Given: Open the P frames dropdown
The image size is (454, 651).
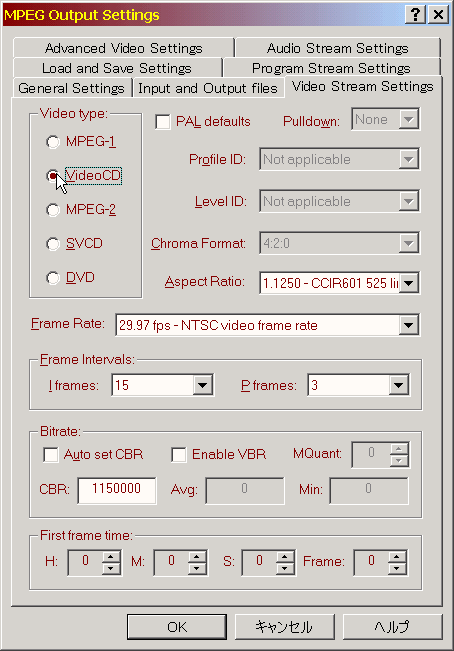Looking at the screenshot, I should [x=398, y=385].
